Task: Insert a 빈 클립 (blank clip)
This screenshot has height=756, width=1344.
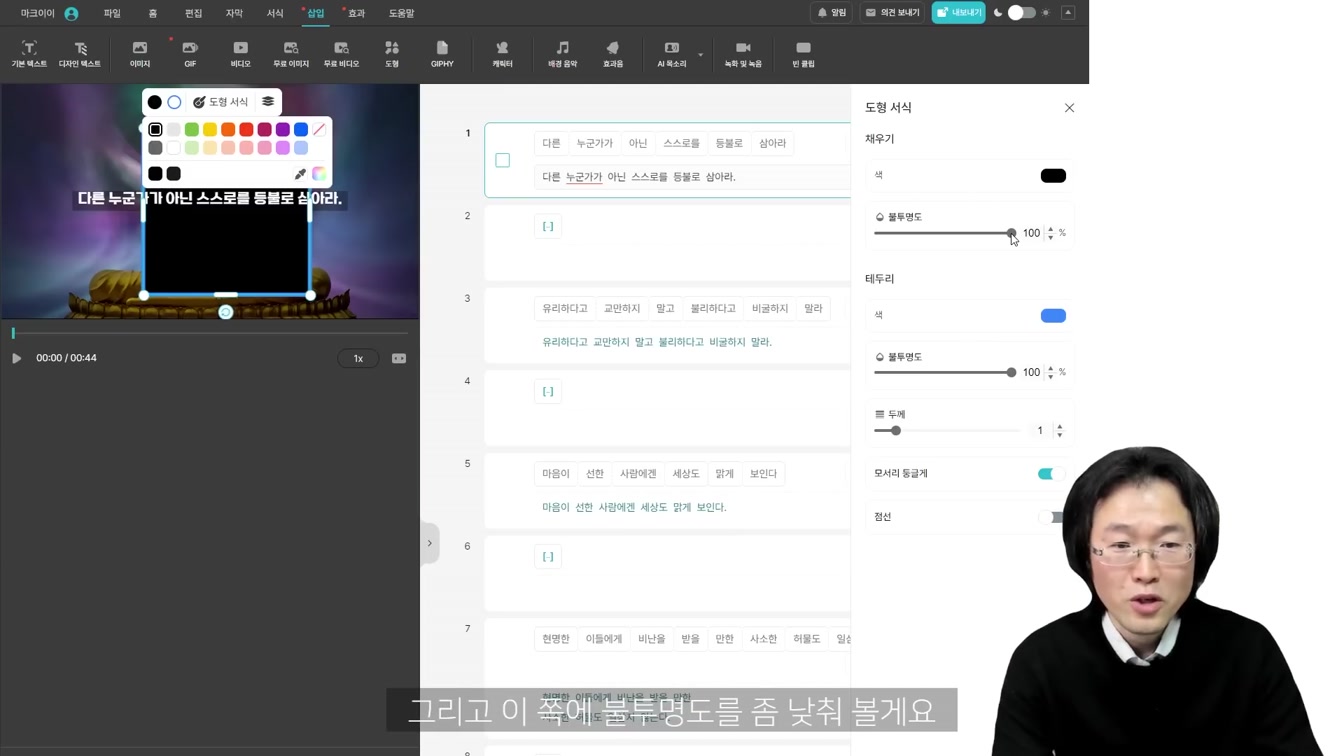Action: point(803,54)
